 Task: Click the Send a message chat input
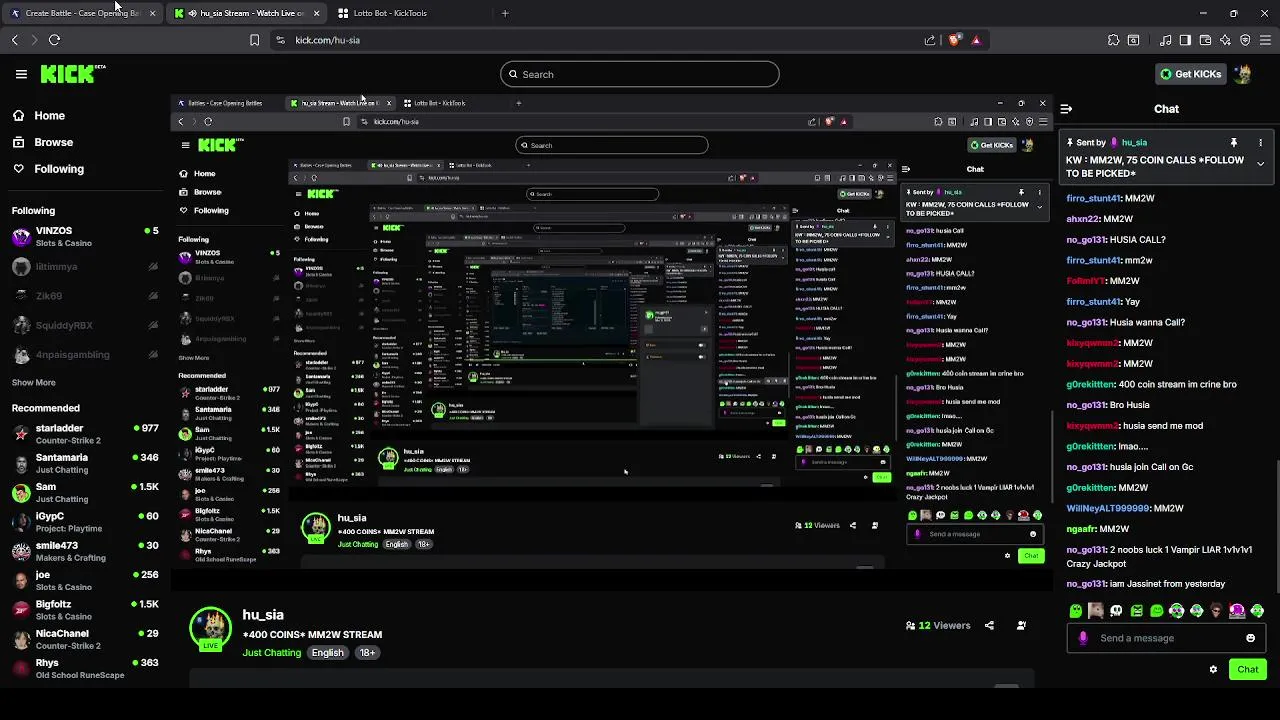(1165, 638)
